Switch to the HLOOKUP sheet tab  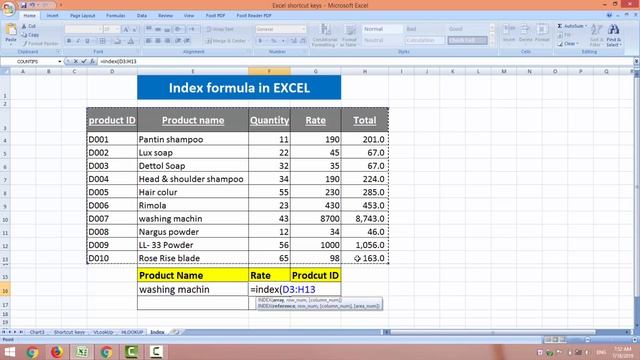coord(132,332)
